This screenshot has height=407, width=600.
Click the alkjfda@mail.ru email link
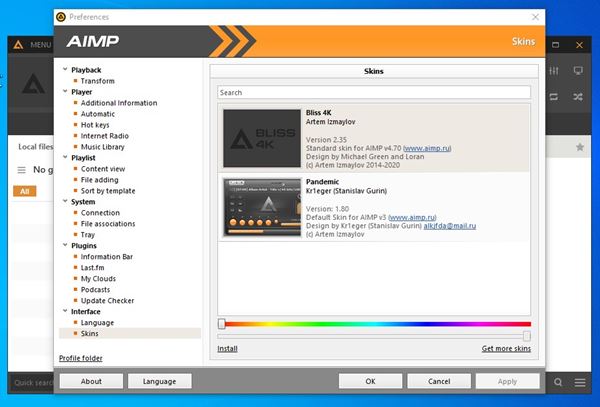(450, 226)
